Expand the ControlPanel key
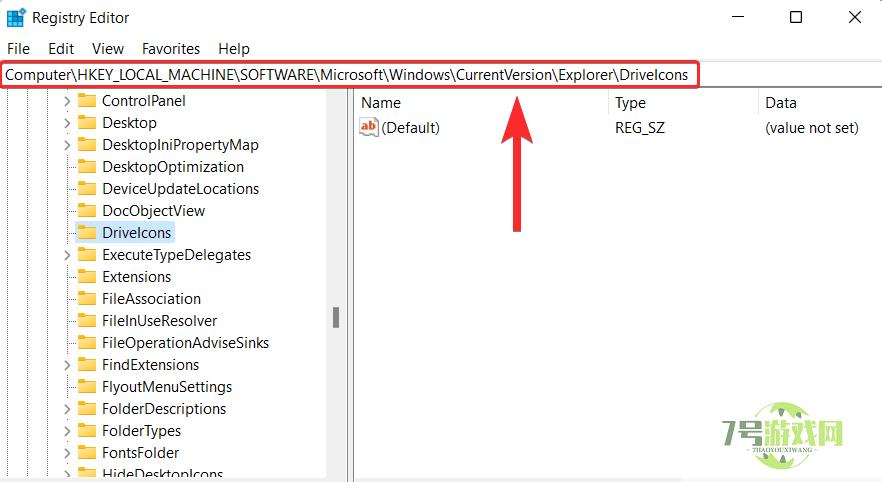882x482 pixels. pos(67,101)
